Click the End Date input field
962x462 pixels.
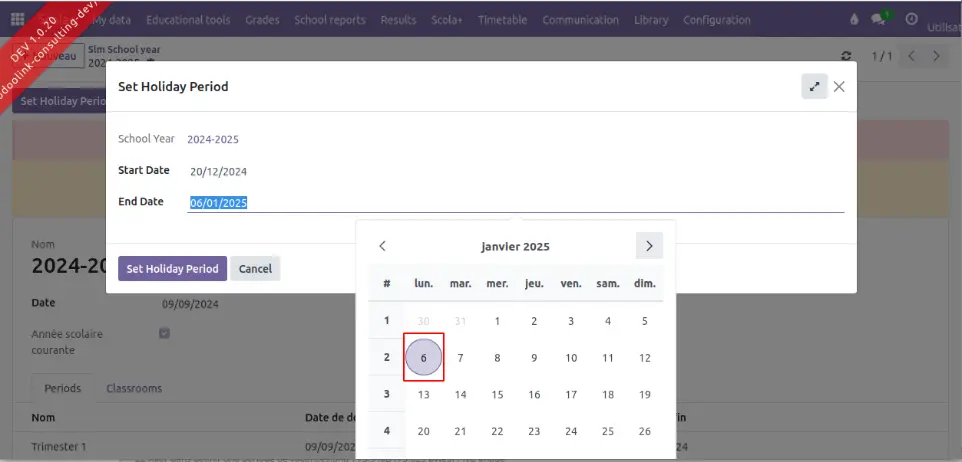coord(515,202)
